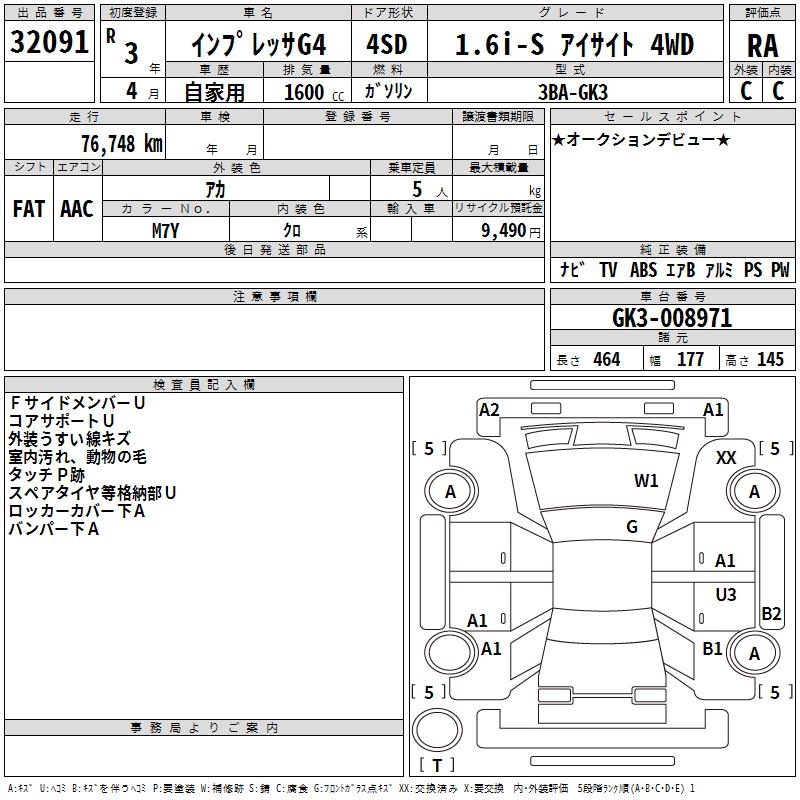Click the TV equipment entry
The image size is (800, 800).
point(608,269)
